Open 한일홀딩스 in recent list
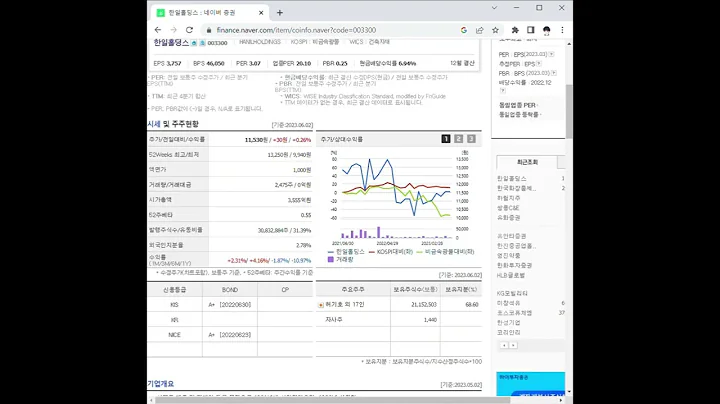The width and height of the screenshot is (720, 404). [x=512, y=179]
